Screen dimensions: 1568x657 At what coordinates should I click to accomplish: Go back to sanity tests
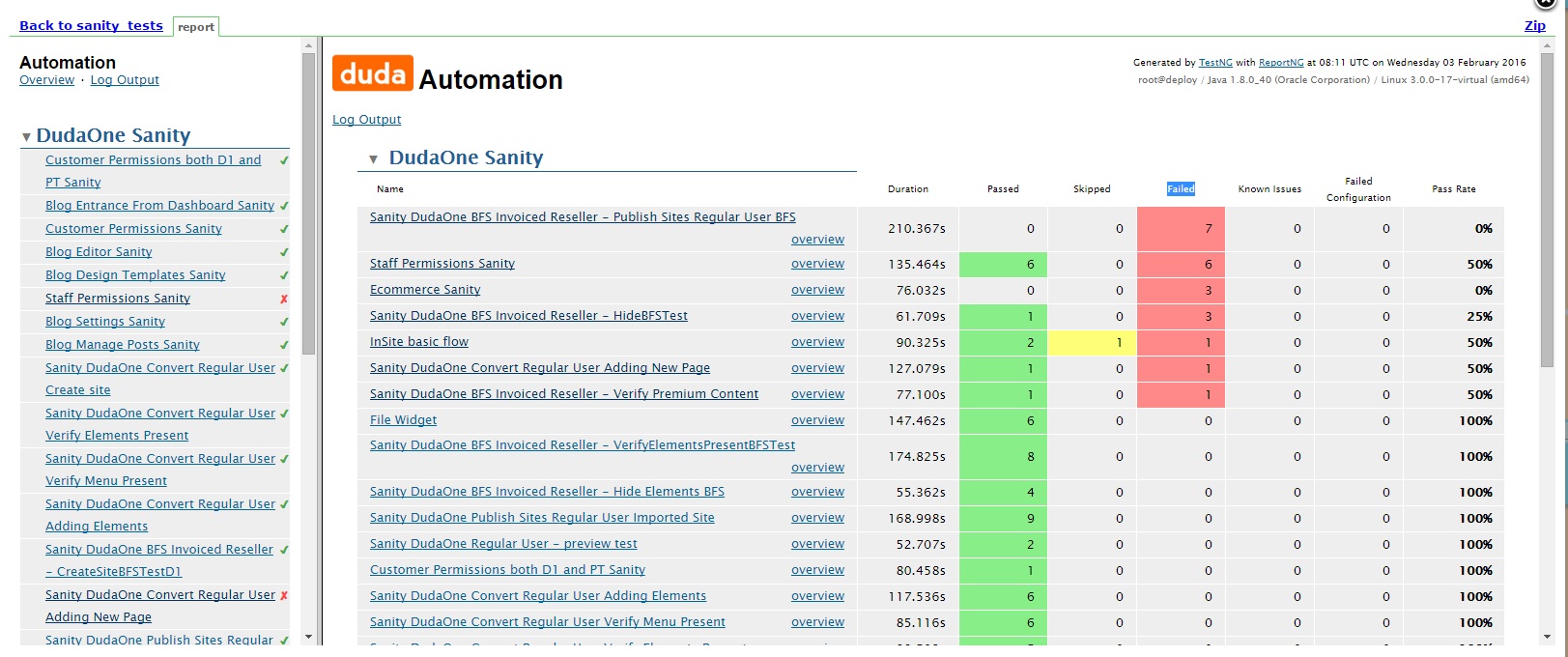[91, 26]
